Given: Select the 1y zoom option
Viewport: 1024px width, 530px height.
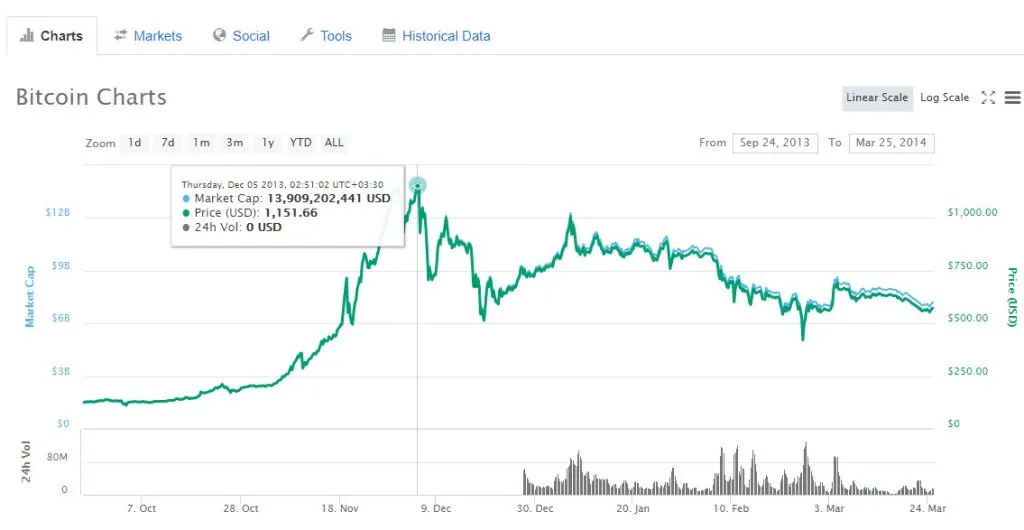Looking at the screenshot, I should click(x=268, y=143).
